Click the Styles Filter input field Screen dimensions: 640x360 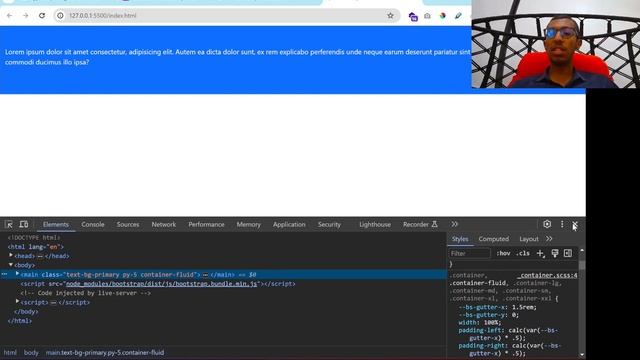click(x=469, y=253)
